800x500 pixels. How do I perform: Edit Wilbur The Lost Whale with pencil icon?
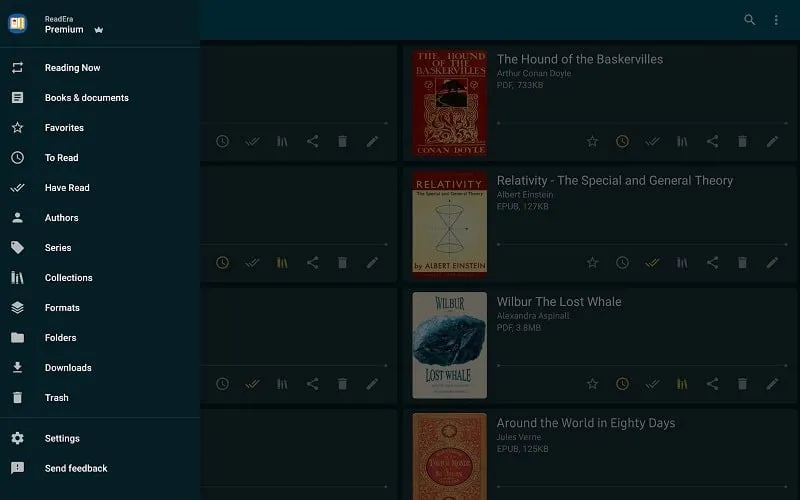(x=772, y=384)
